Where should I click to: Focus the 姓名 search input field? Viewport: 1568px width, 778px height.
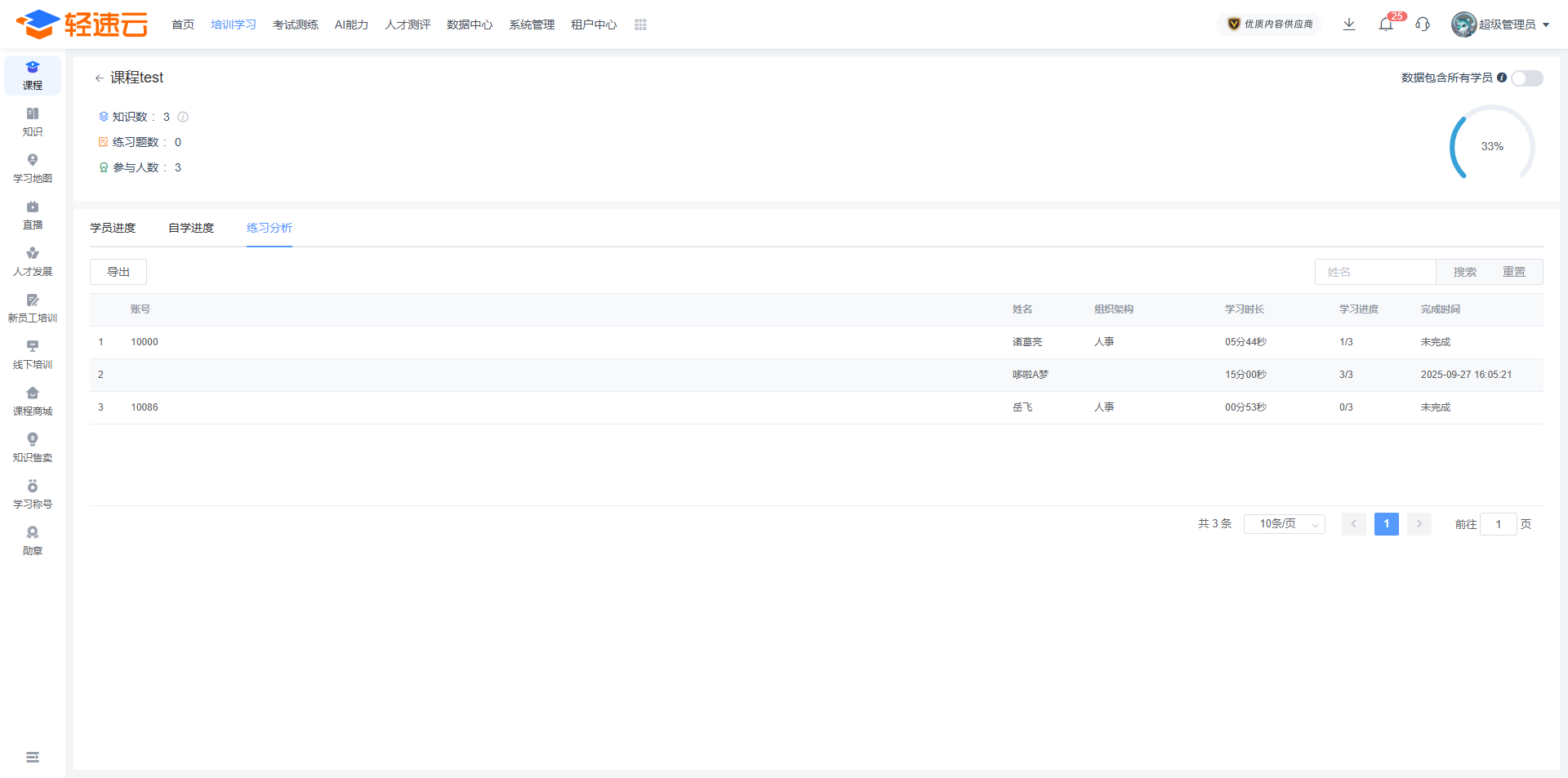point(1375,272)
